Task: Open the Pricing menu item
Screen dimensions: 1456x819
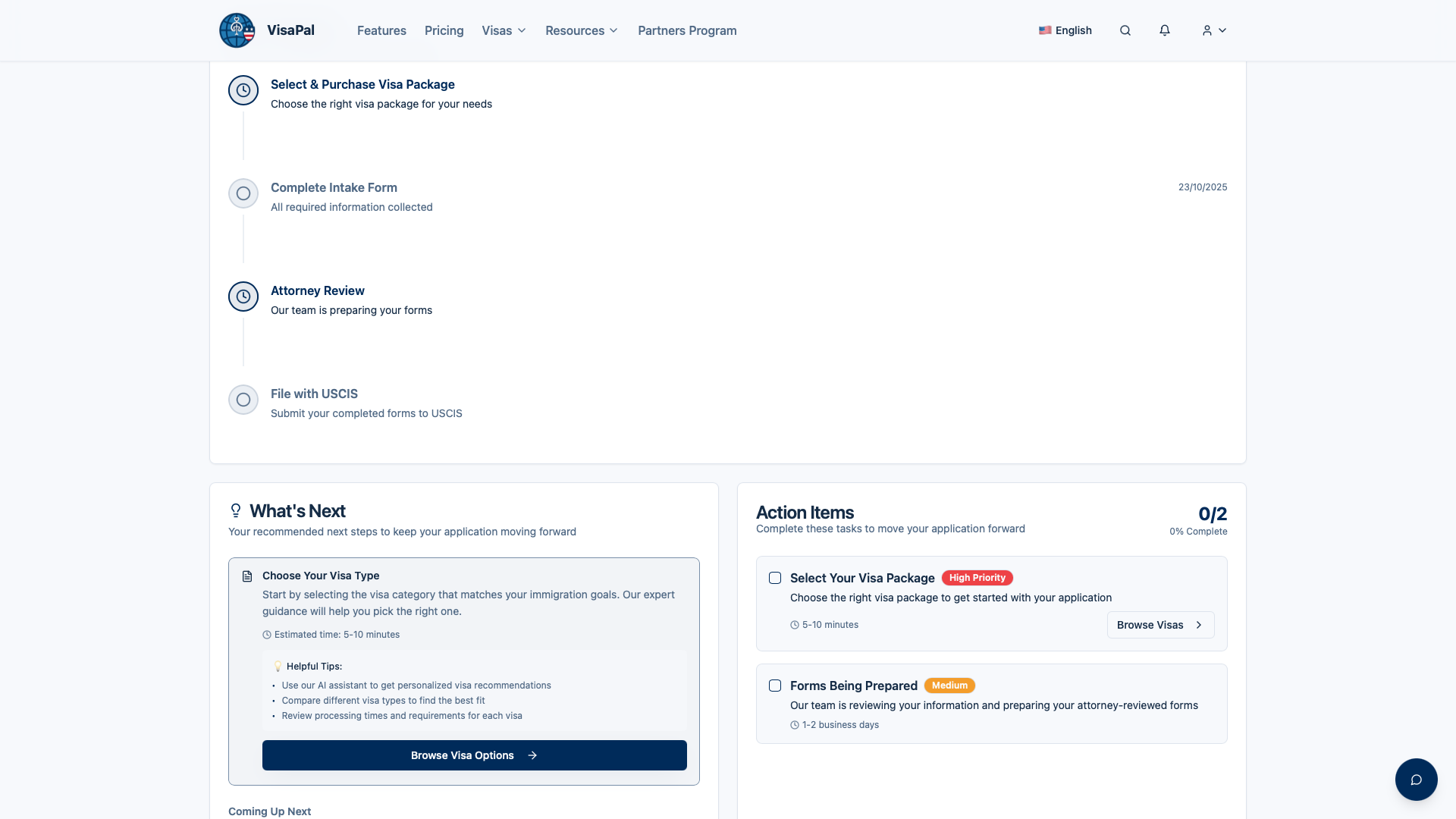Action: click(444, 30)
